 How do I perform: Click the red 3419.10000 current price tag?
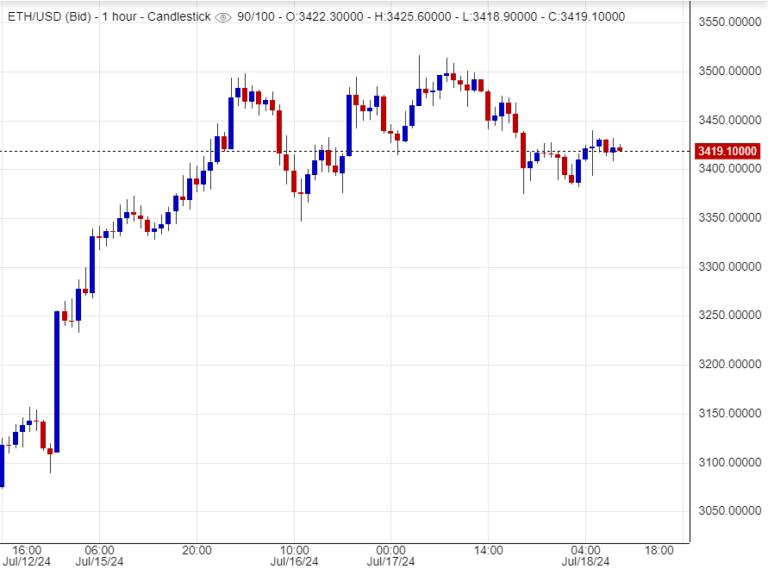(728, 151)
